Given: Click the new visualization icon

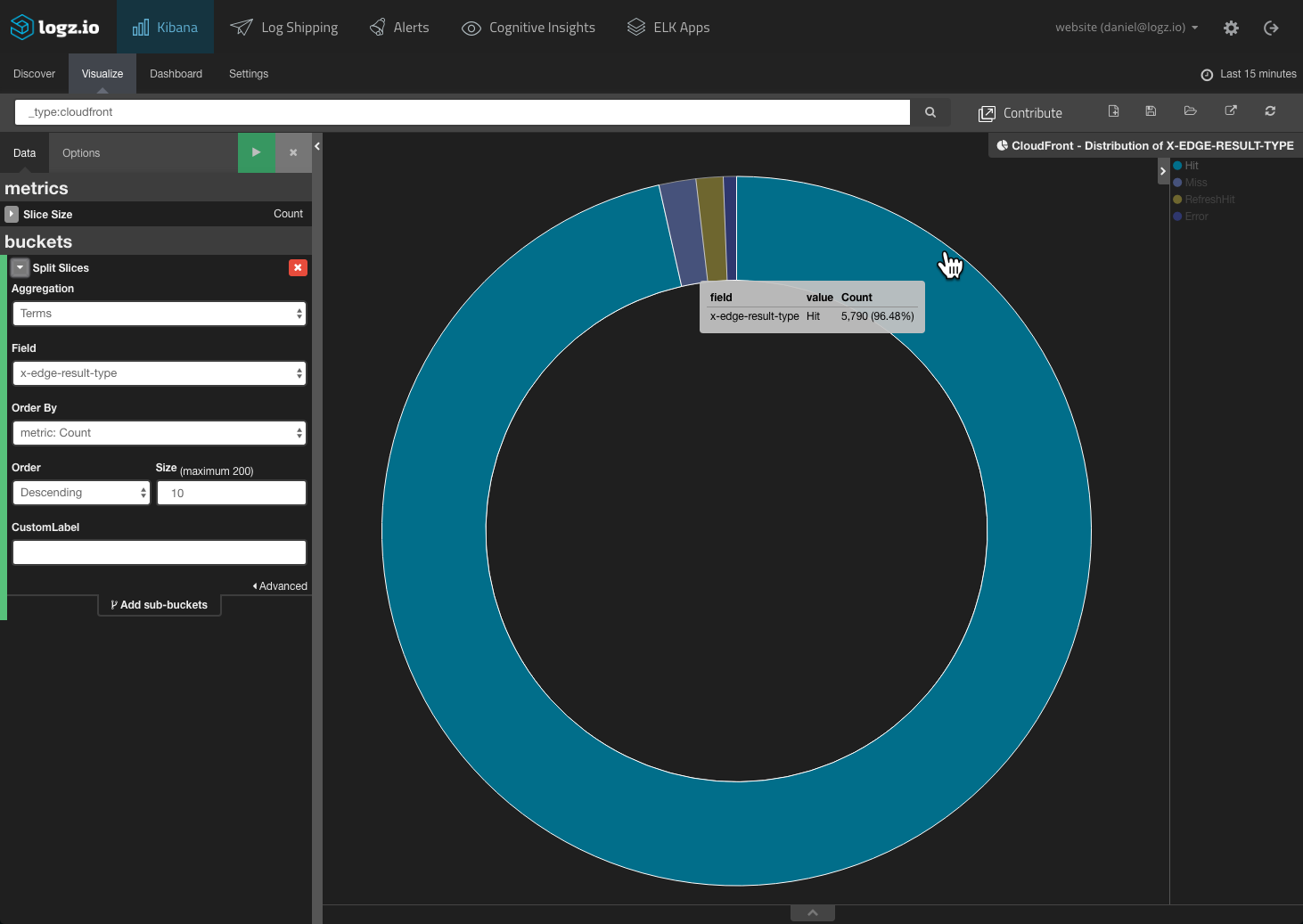Looking at the screenshot, I should click(x=1113, y=111).
